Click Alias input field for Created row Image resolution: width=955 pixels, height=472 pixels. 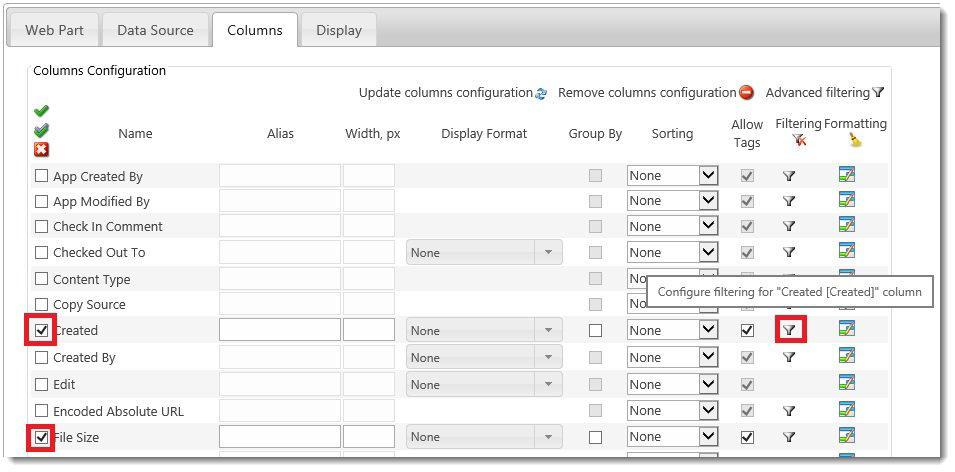[x=280, y=330]
